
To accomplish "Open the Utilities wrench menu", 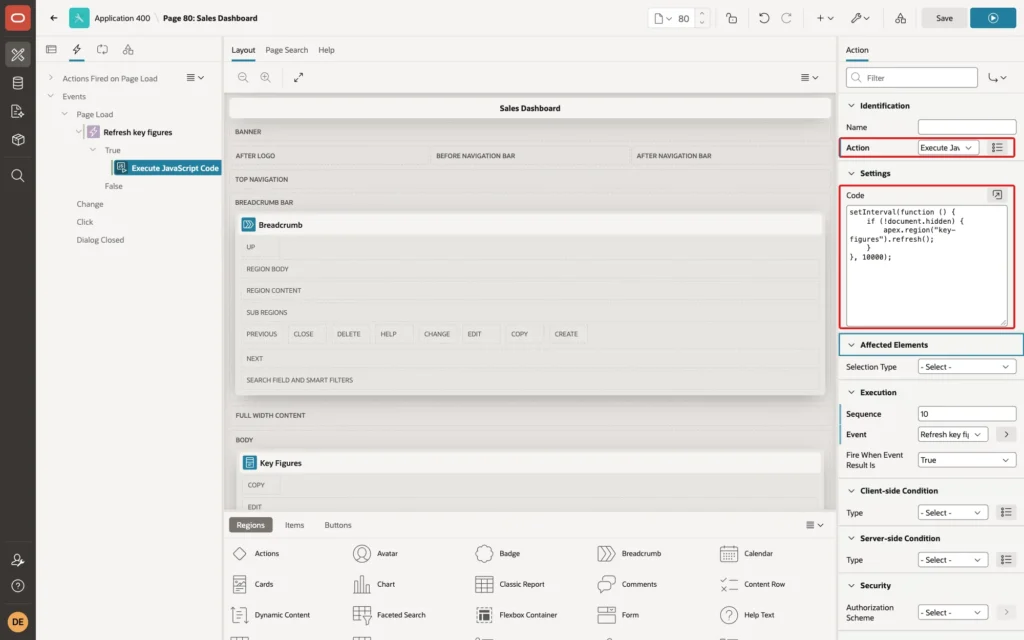I will 860,18.
